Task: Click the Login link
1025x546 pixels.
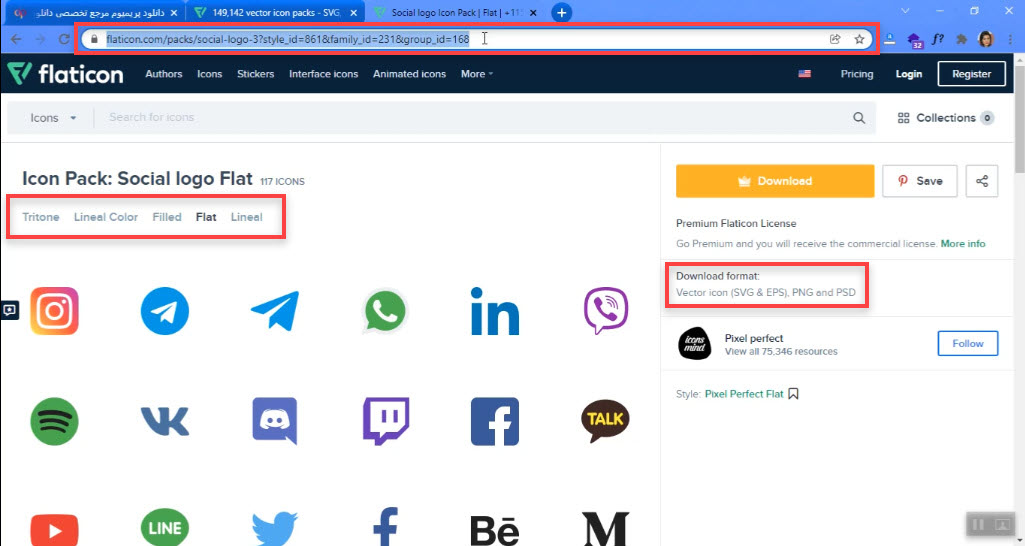Action: pyautogui.click(x=909, y=74)
